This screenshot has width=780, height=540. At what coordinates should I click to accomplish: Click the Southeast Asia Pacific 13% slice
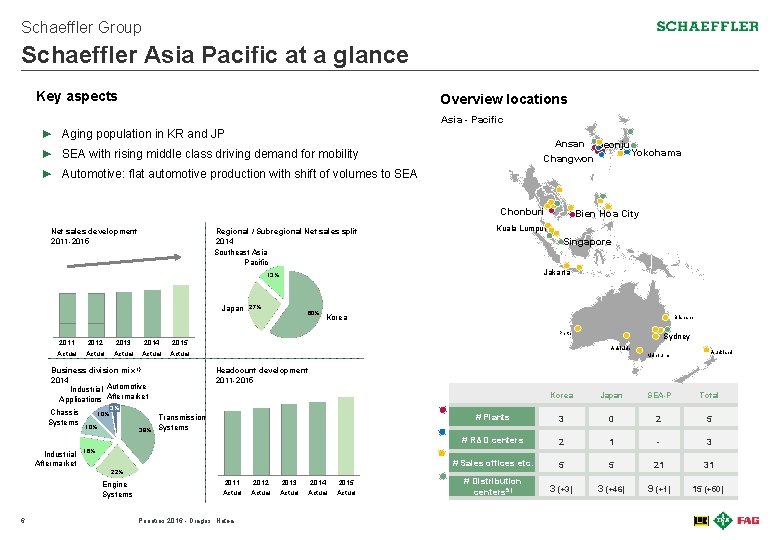coord(274,279)
